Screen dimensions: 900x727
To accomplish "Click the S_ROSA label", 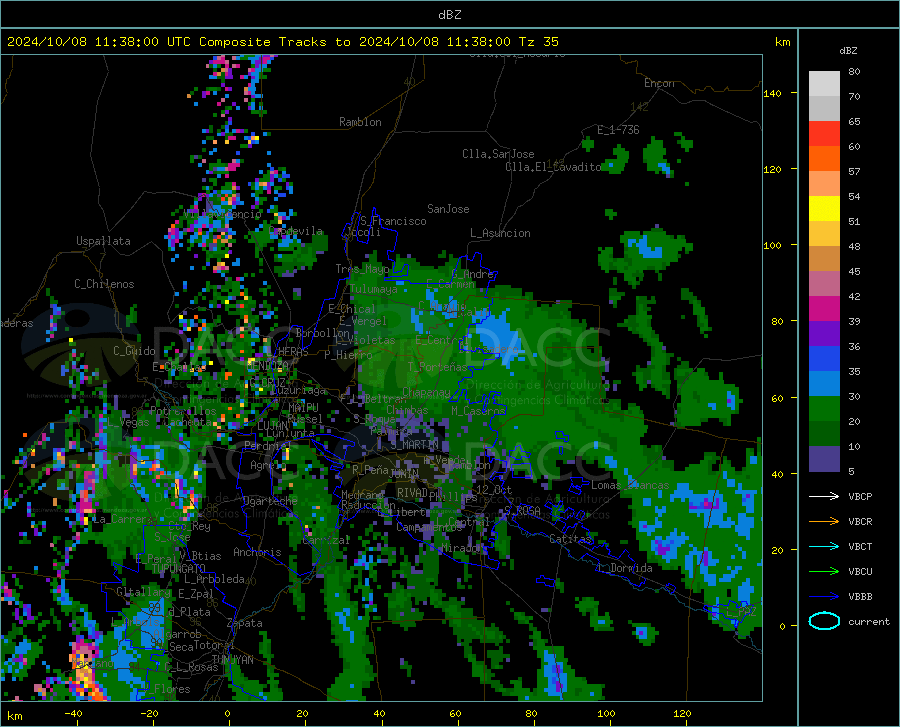I will point(522,511).
